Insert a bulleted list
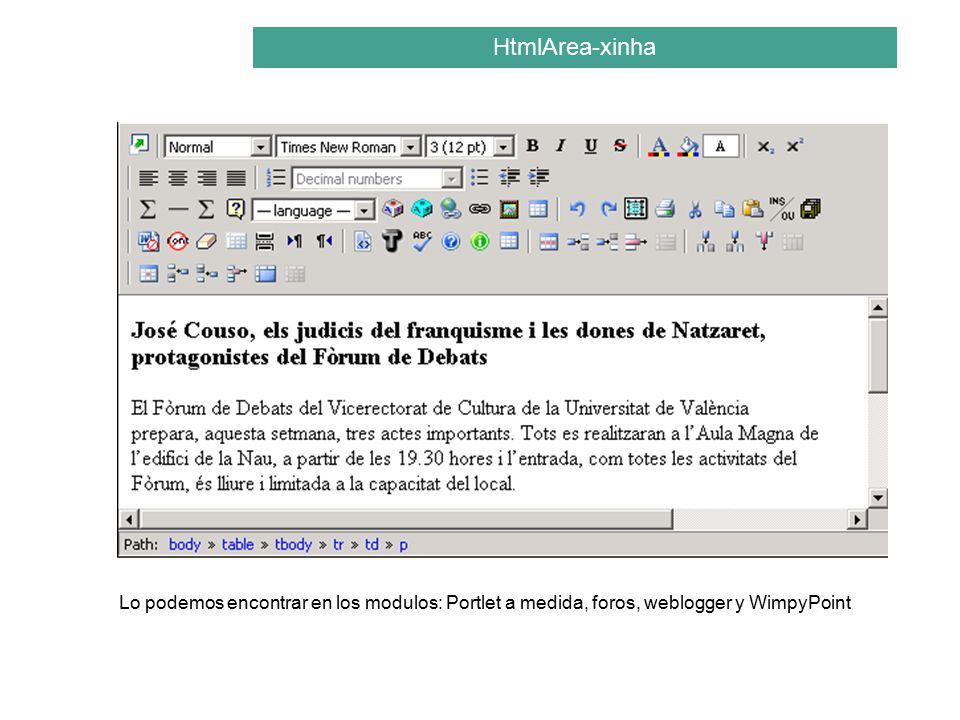 [479, 178]
